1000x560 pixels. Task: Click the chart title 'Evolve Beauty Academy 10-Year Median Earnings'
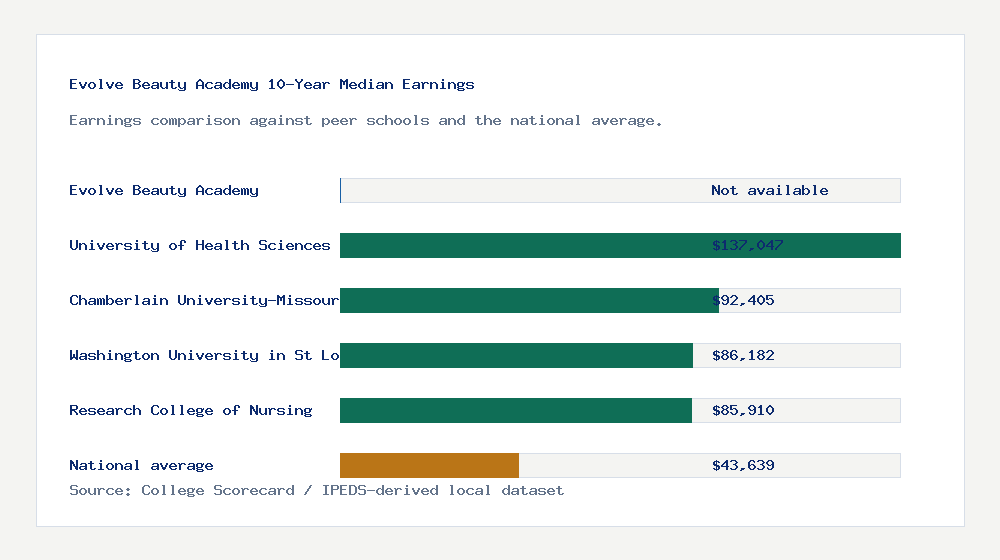[272, 84]
